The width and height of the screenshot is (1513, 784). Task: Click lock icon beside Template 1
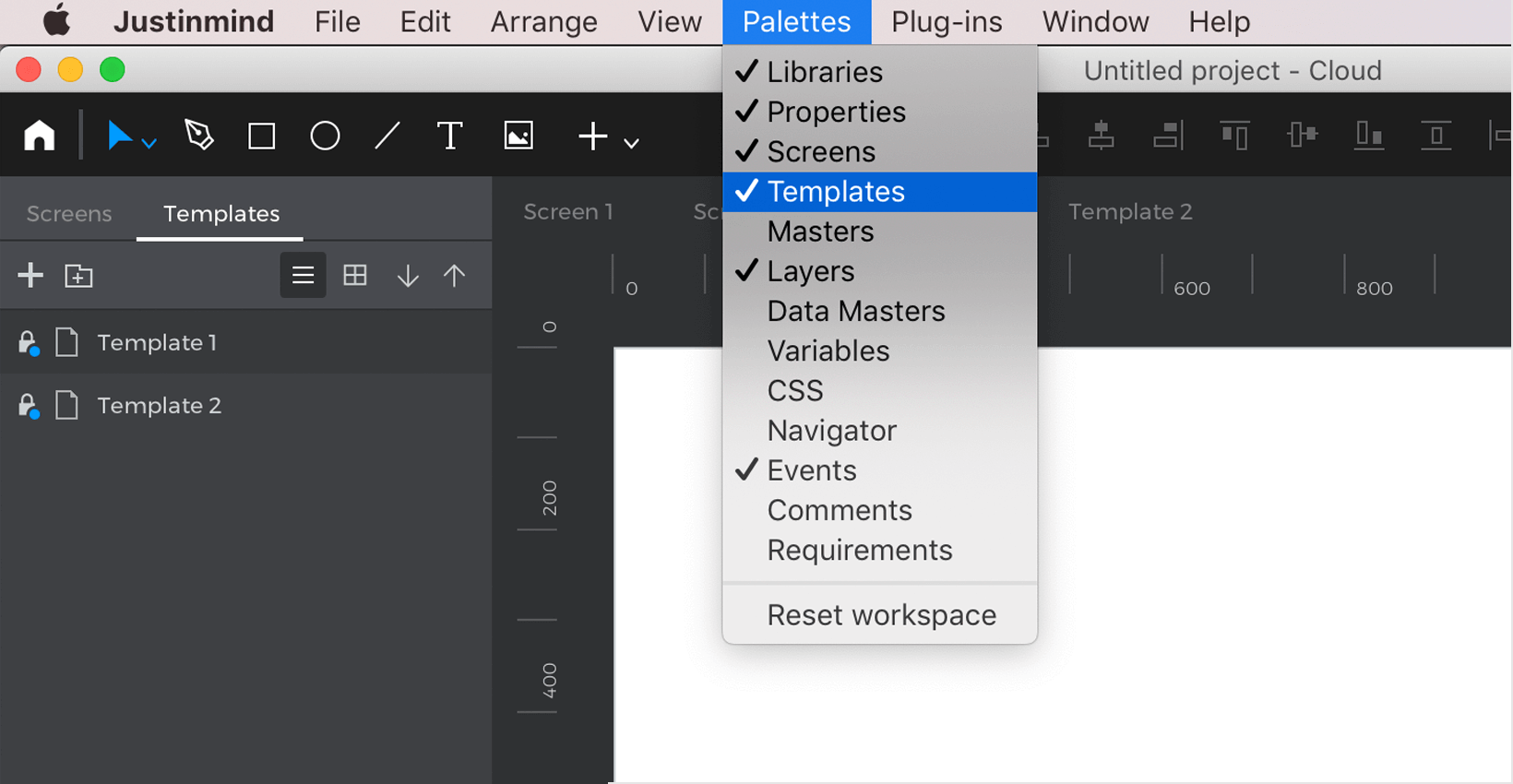29,343
